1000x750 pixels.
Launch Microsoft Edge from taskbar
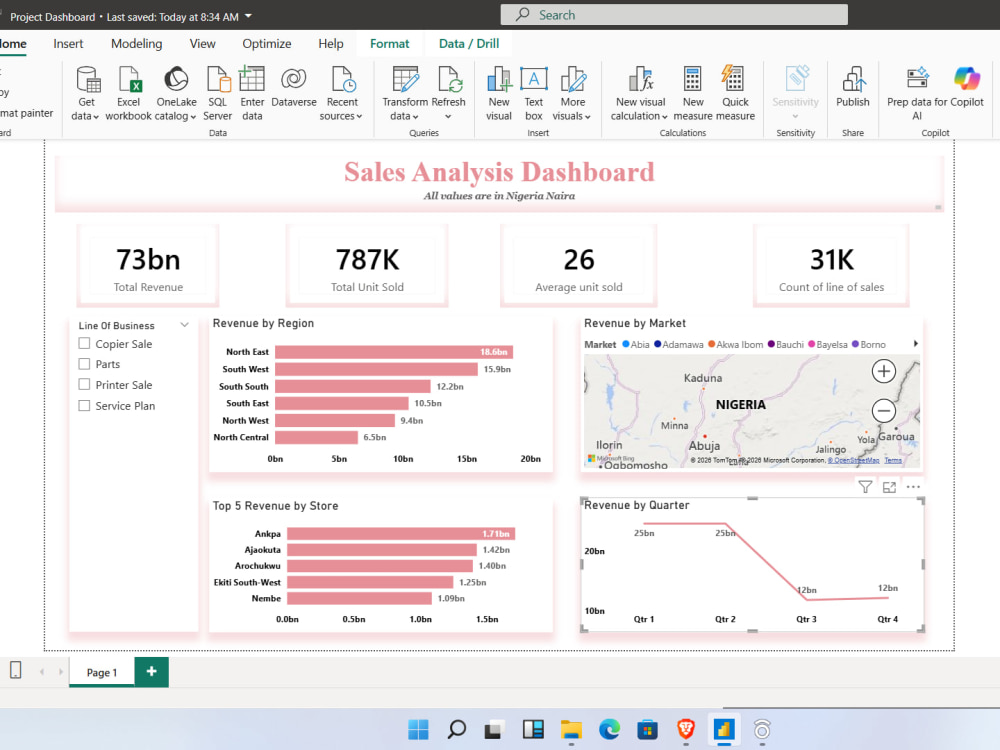coord(609,729)
